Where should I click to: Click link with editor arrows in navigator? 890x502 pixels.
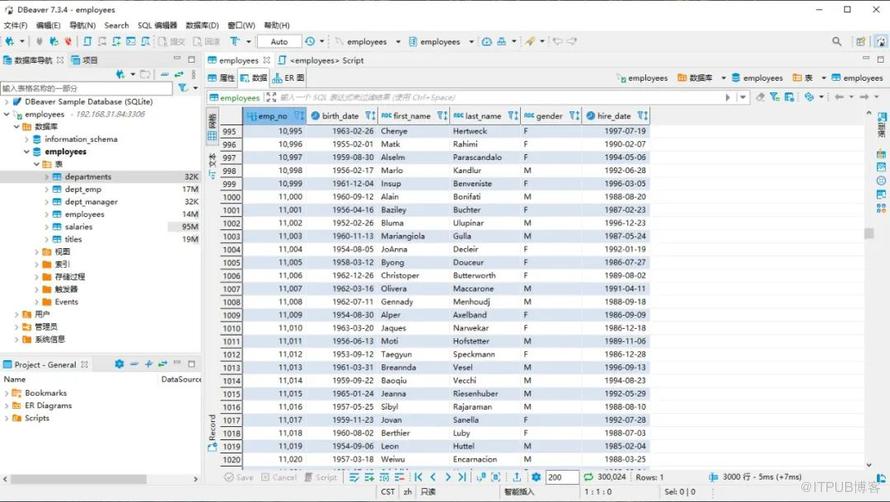[179, 74]
